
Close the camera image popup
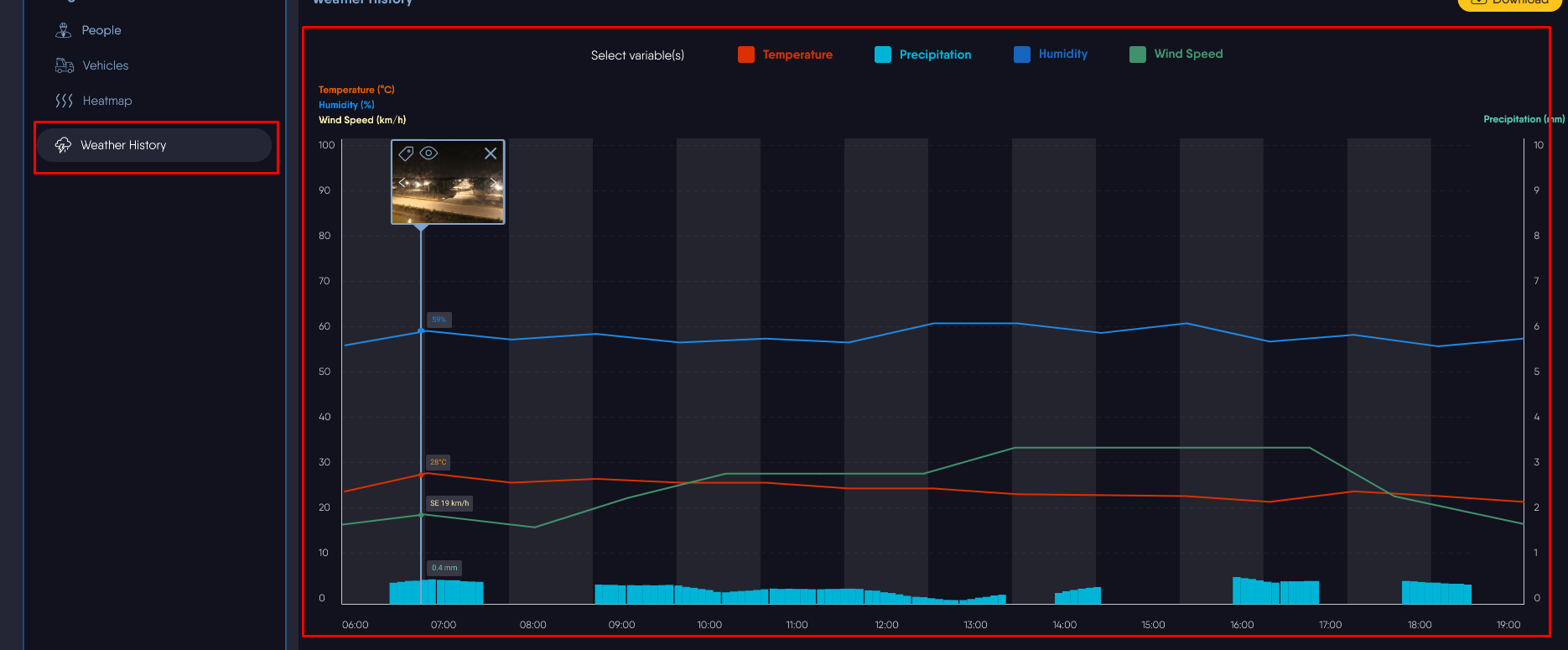point(491,153)
